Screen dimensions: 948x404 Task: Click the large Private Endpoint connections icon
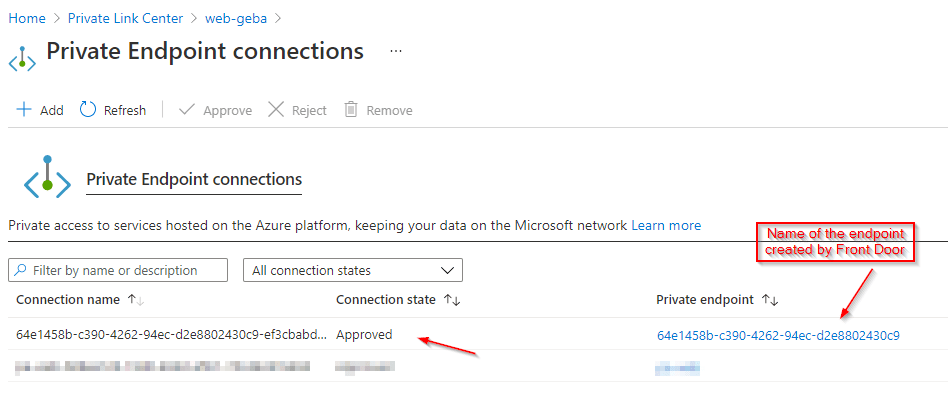tap(47, 179)
